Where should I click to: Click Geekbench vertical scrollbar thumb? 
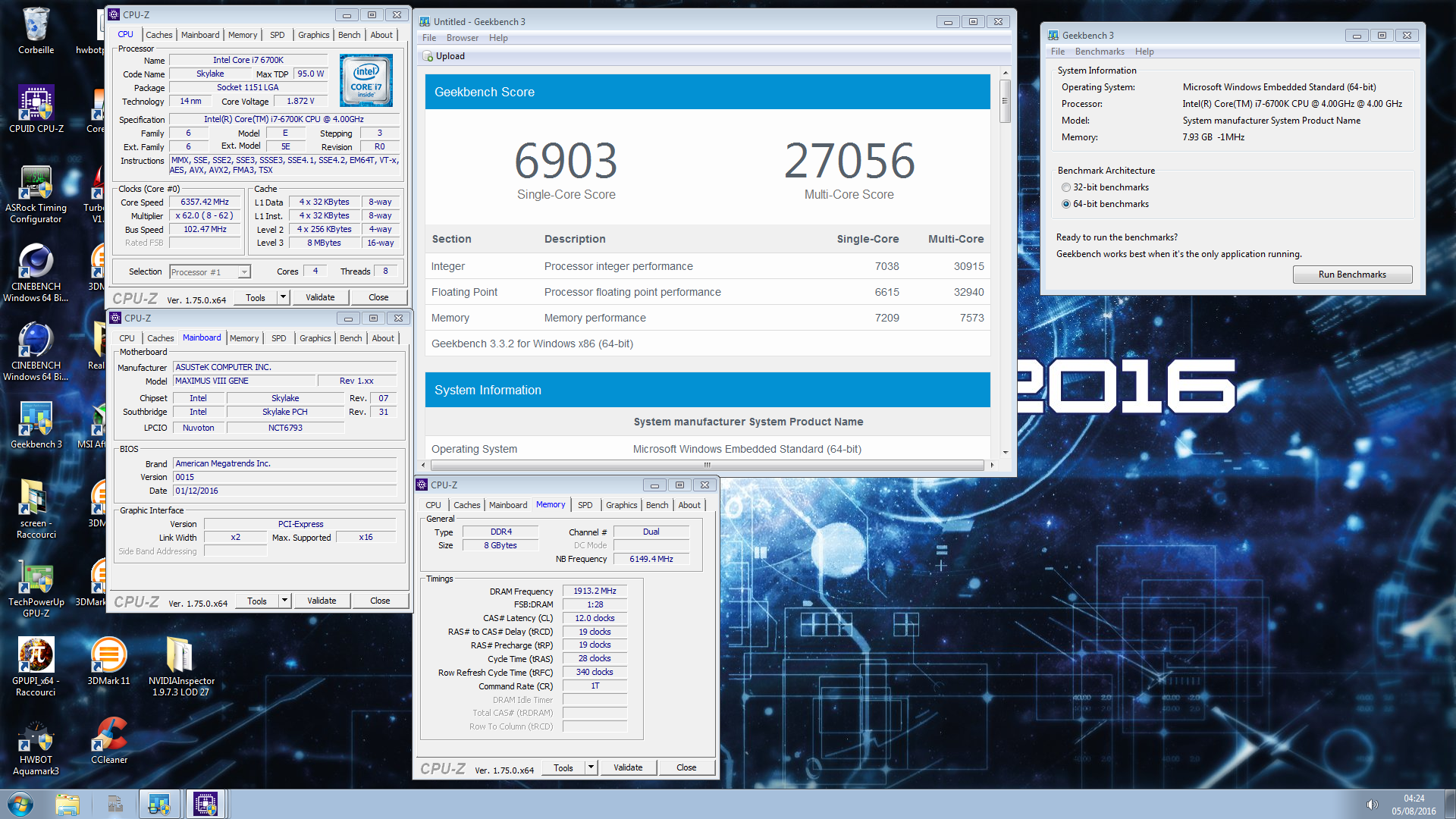coord(1005,102)
